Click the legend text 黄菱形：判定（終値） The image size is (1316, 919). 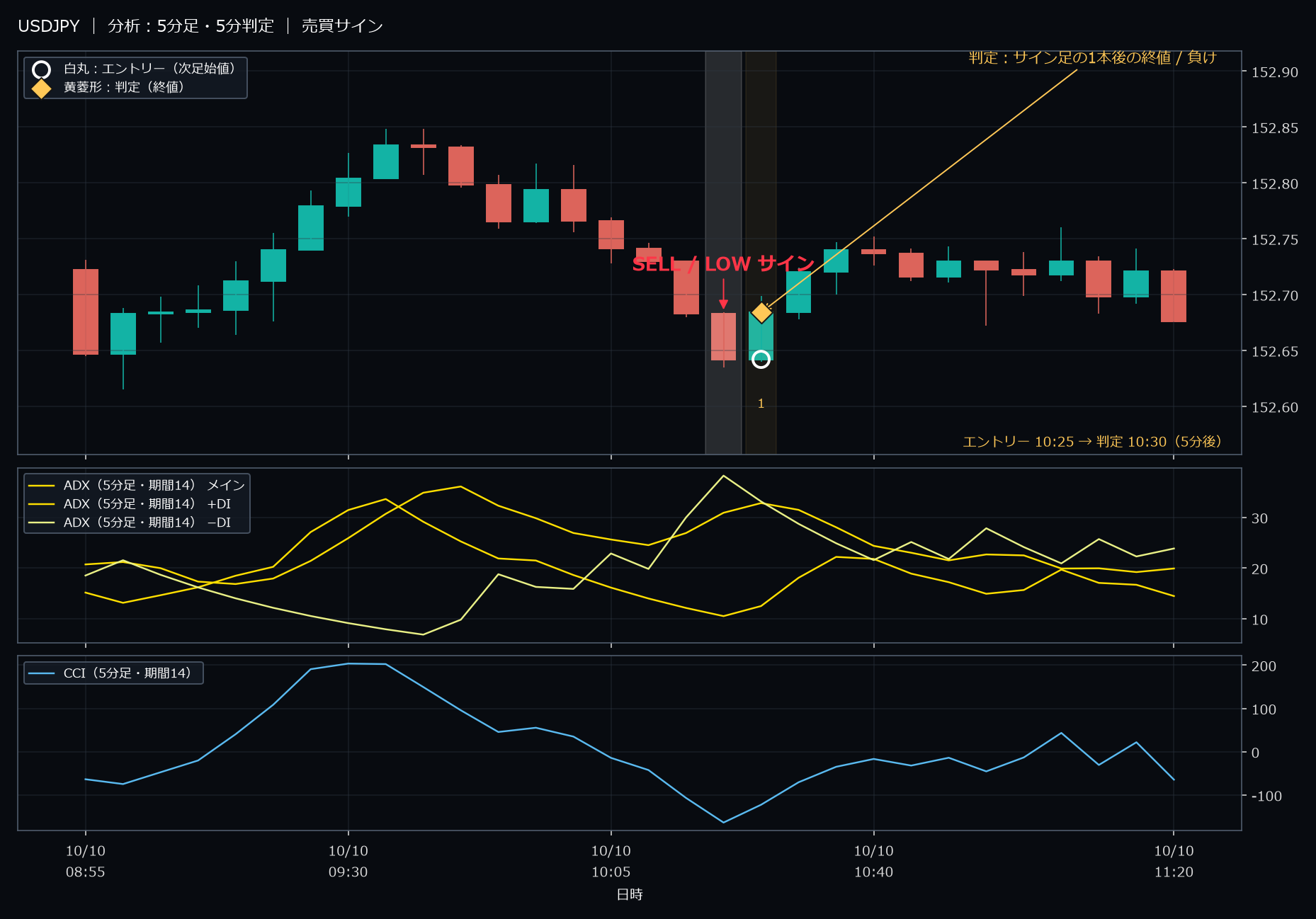pyautogui.click(x=125, y=87)
